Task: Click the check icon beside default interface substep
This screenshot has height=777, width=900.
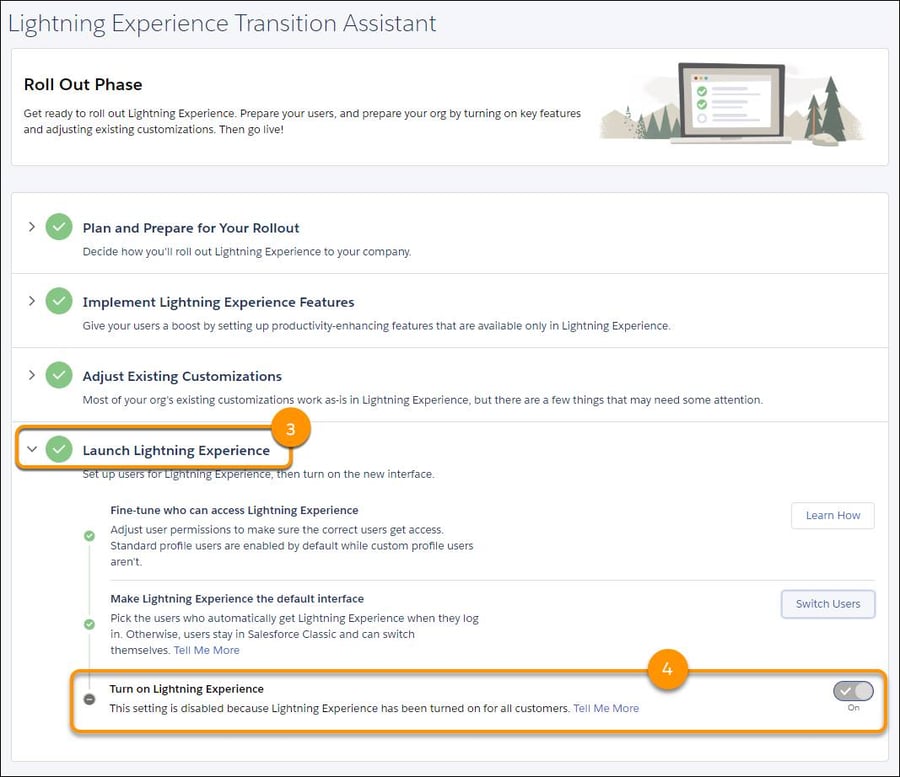Action: pyautogui.click(x=88, y=622)
